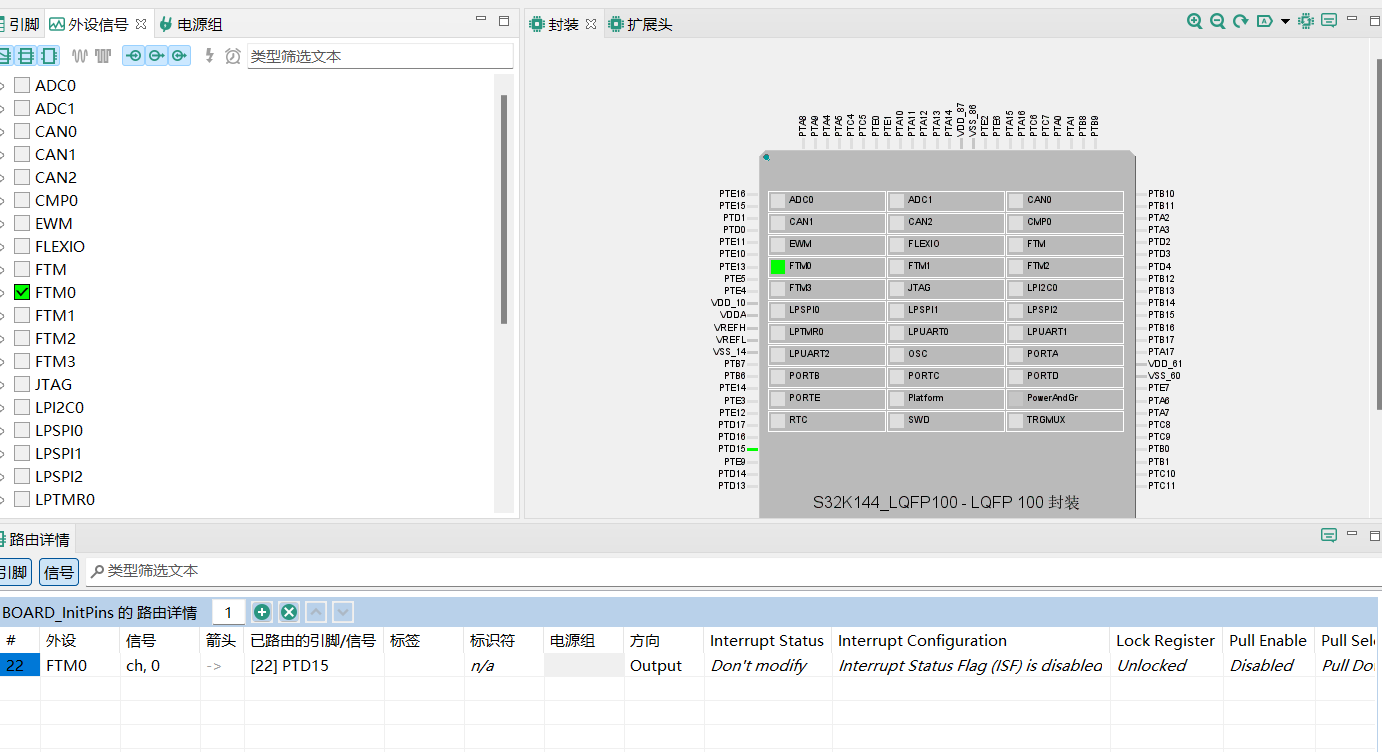Click the chip package switch icon

click(1306, 21)
